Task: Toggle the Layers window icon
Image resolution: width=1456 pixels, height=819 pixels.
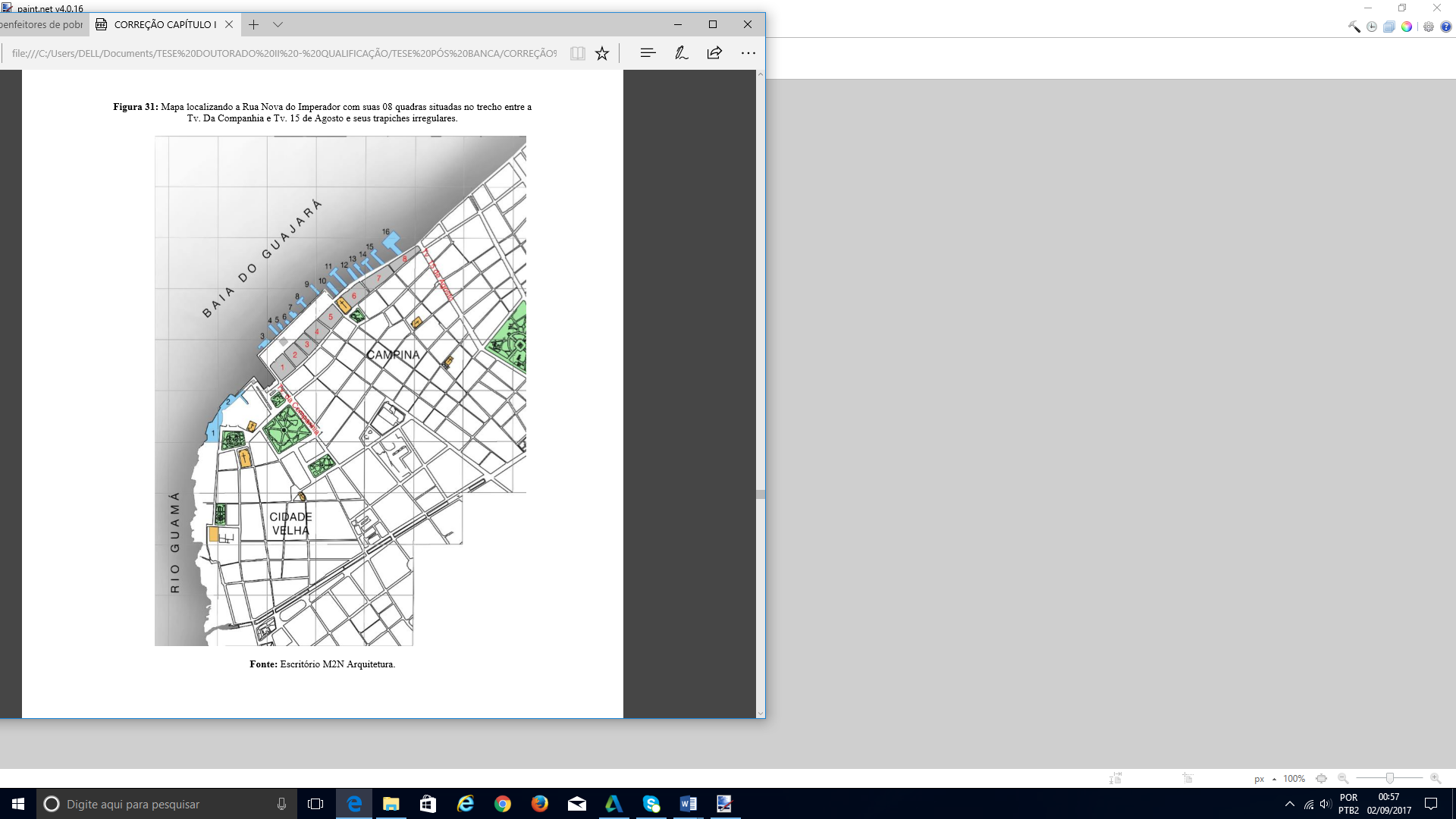Action: pyautogui.click(x=1389, y=27)
